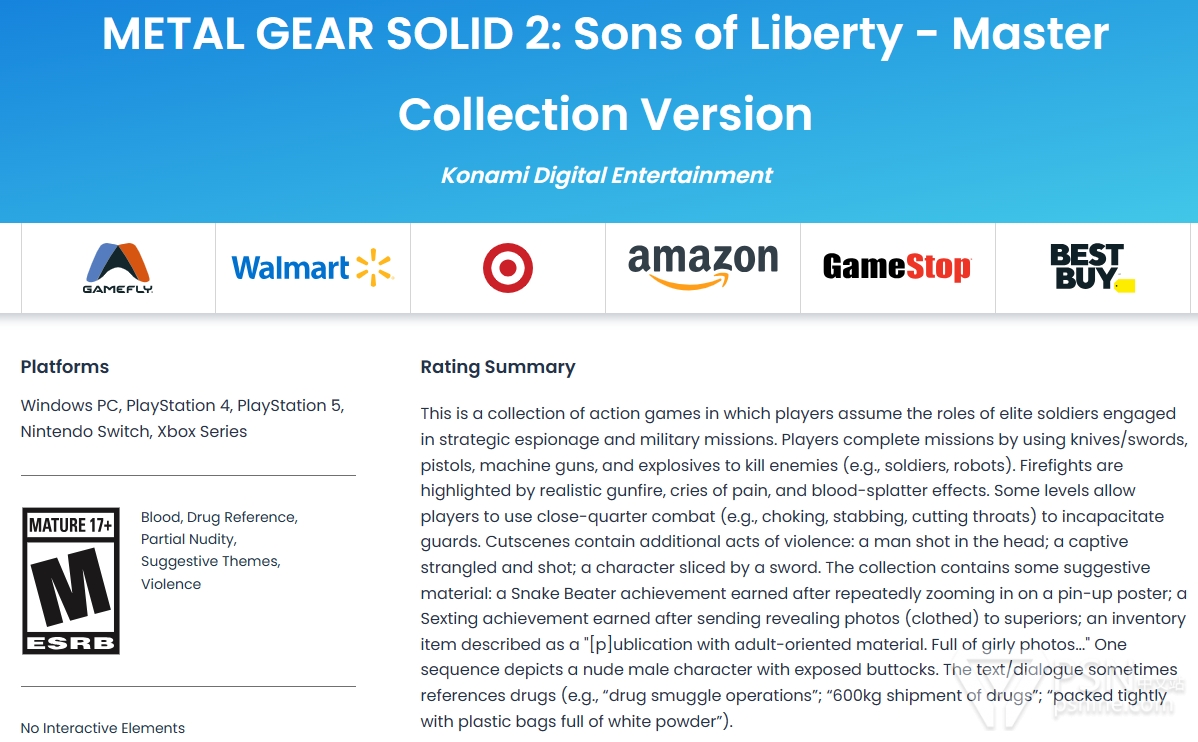Click Konami Digital Entertainment publisher name
Image resolution: width=1198 pixels, height=742 pixels.
click(x=607, y=175)
